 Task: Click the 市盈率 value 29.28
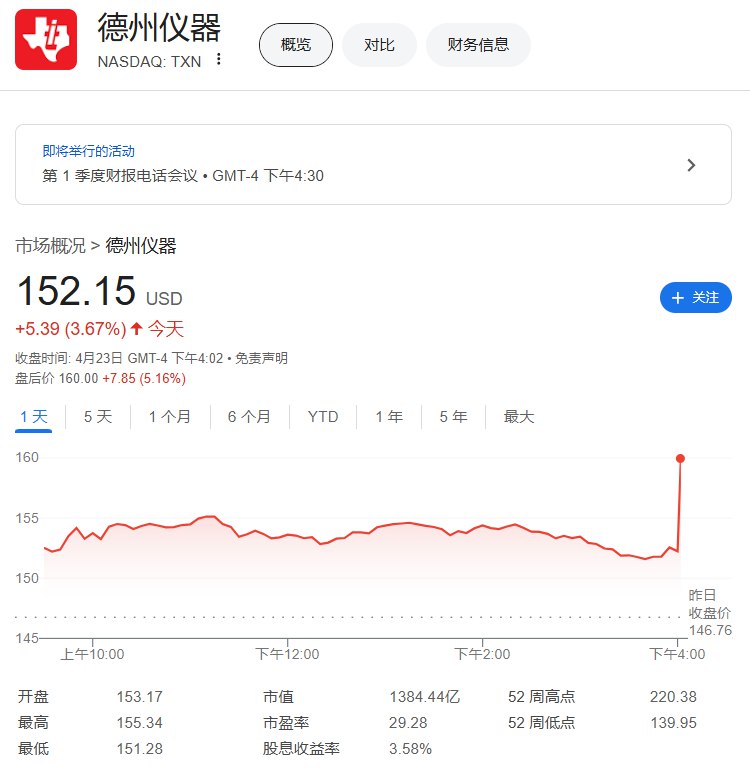click(408, 722)
